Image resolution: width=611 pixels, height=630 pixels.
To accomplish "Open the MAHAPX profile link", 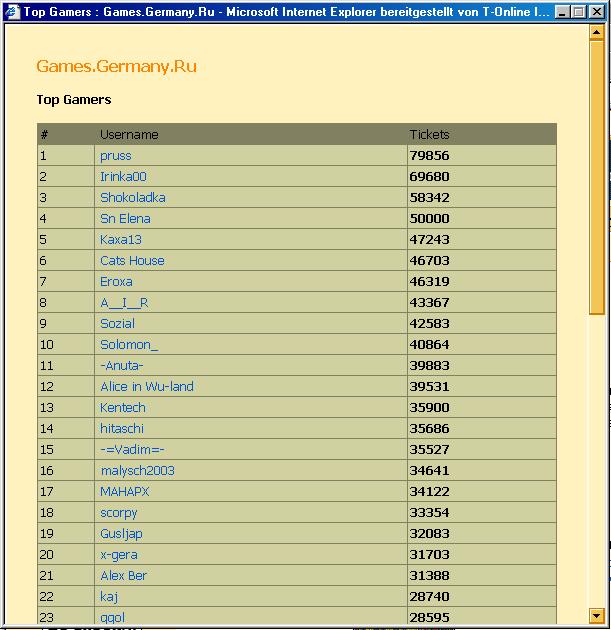I will [x=125, y=492].
